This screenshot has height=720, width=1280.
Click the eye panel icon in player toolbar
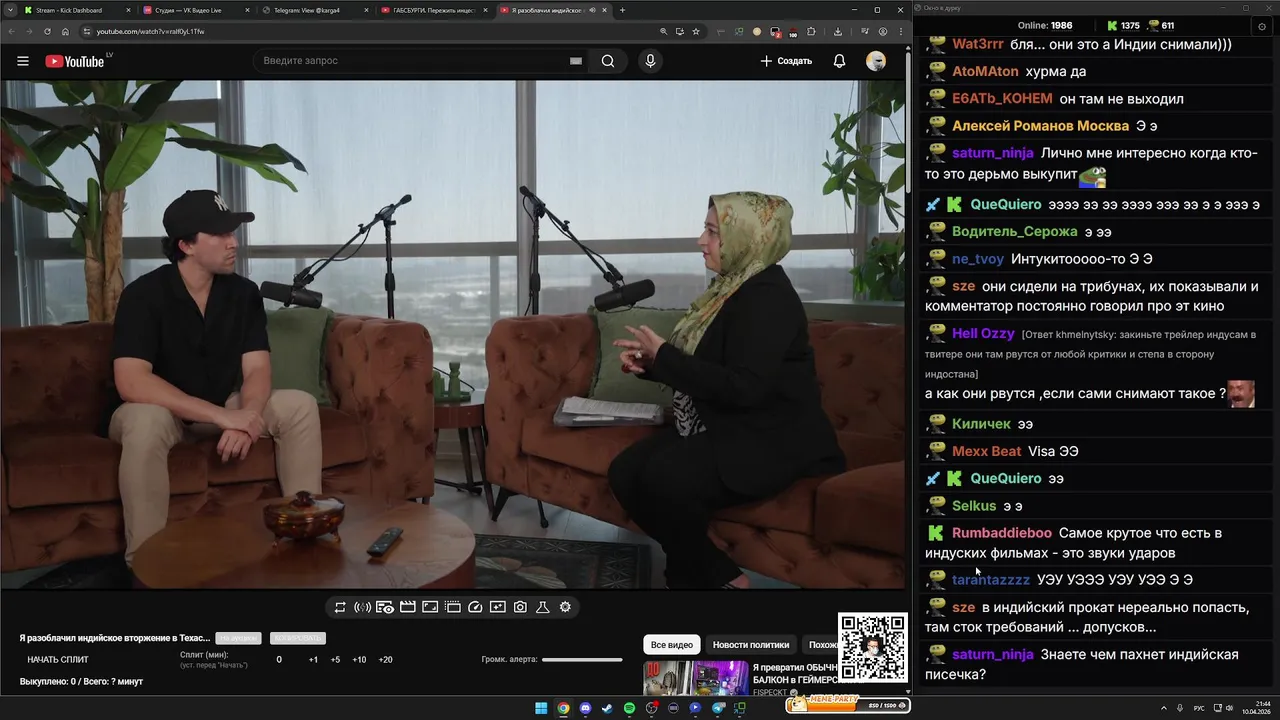click(385, 607)
